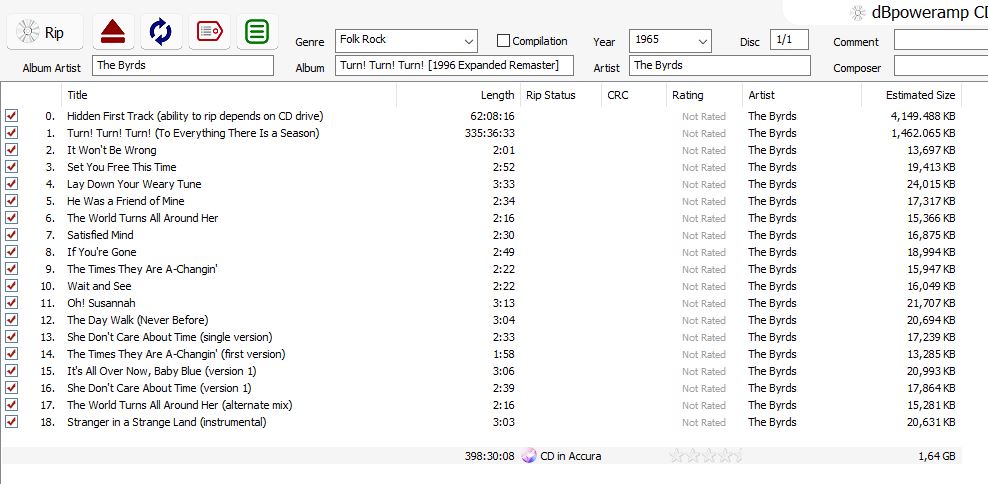The height and width of the screenshot is (484, 988).
Task: Click the Disc number field
Action: click(789, 41)
